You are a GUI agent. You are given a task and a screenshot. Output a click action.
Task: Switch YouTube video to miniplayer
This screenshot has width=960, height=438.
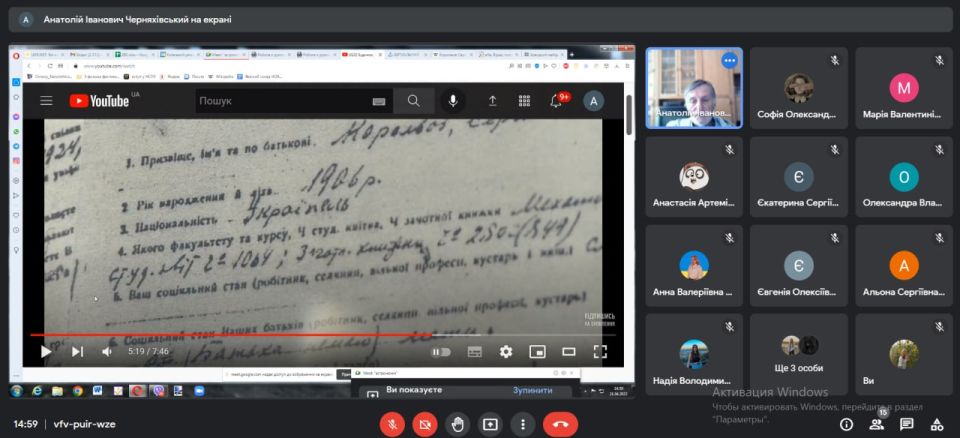538,352
